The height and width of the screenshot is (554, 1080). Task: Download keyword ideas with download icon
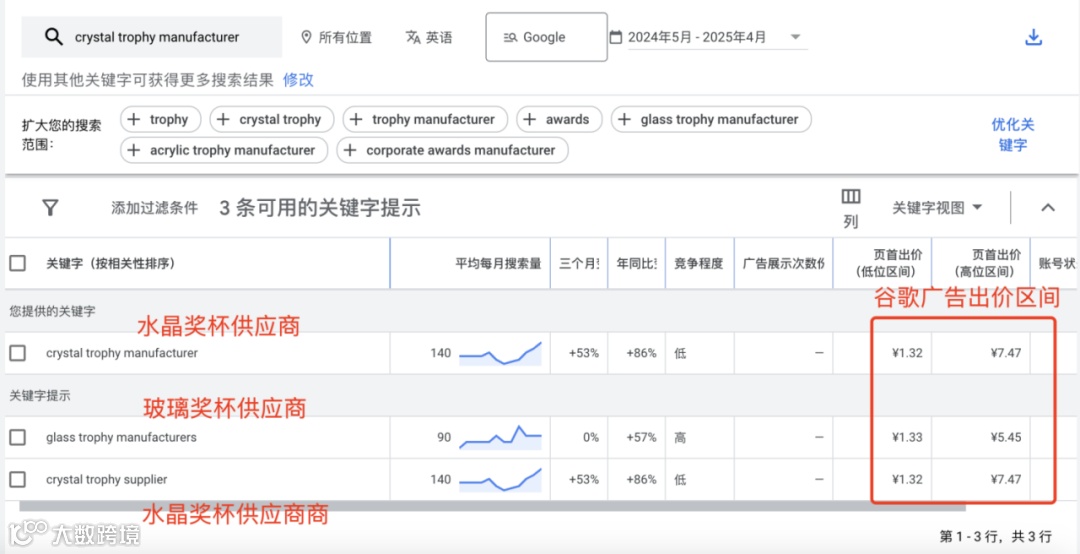(1033, 37)
